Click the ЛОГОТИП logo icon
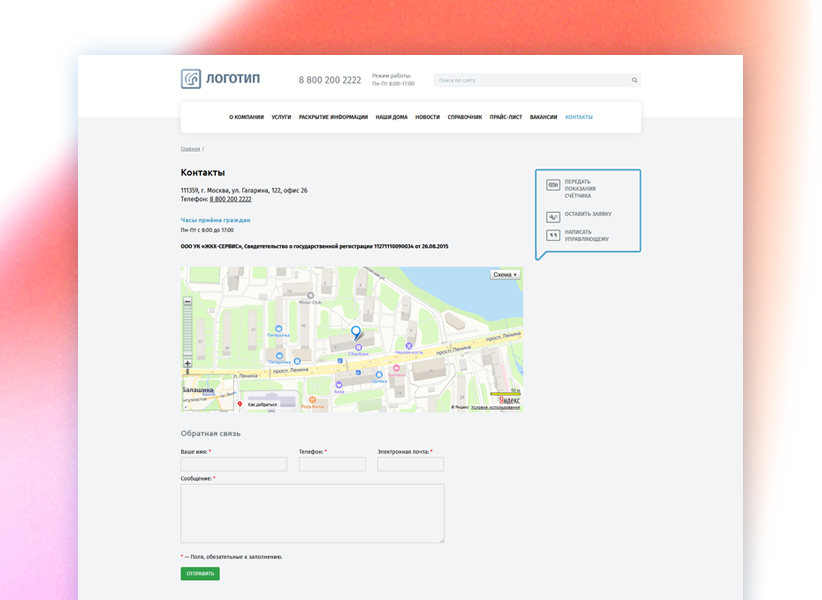Image resolution: width=822 pixels, height=600 pixels. point(191,79)
